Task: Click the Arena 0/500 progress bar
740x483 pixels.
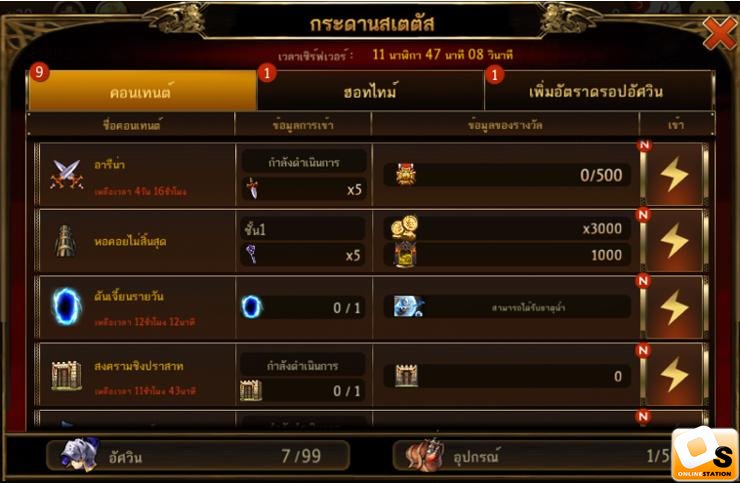Action: (x=507, y=175)
